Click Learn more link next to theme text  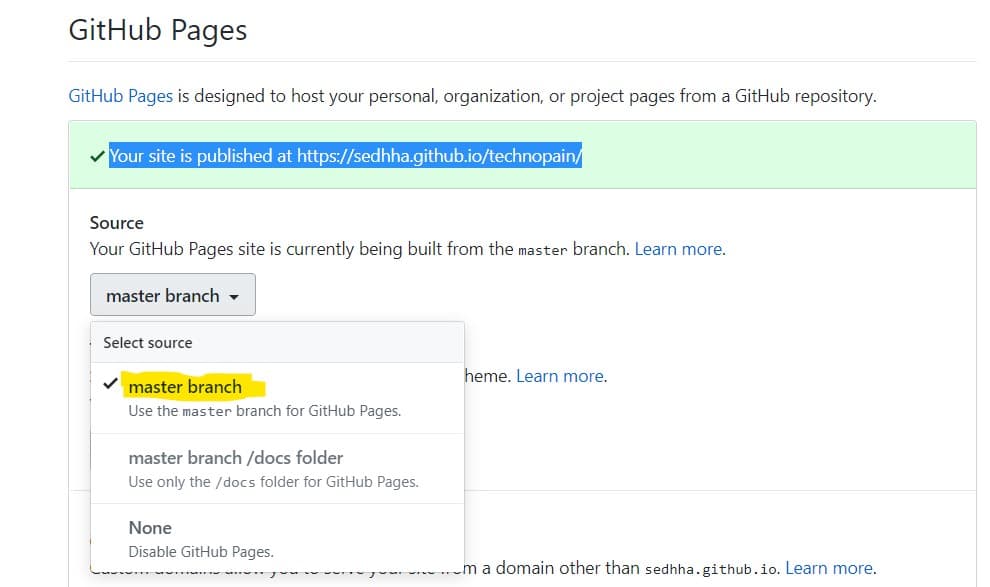coord(560,376)
